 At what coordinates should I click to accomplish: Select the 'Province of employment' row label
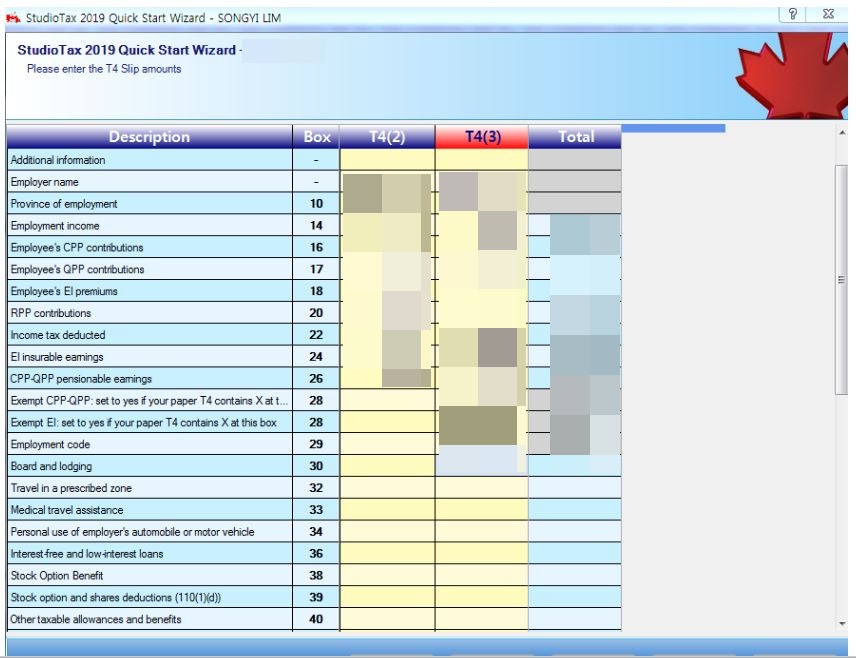(64, 204)
